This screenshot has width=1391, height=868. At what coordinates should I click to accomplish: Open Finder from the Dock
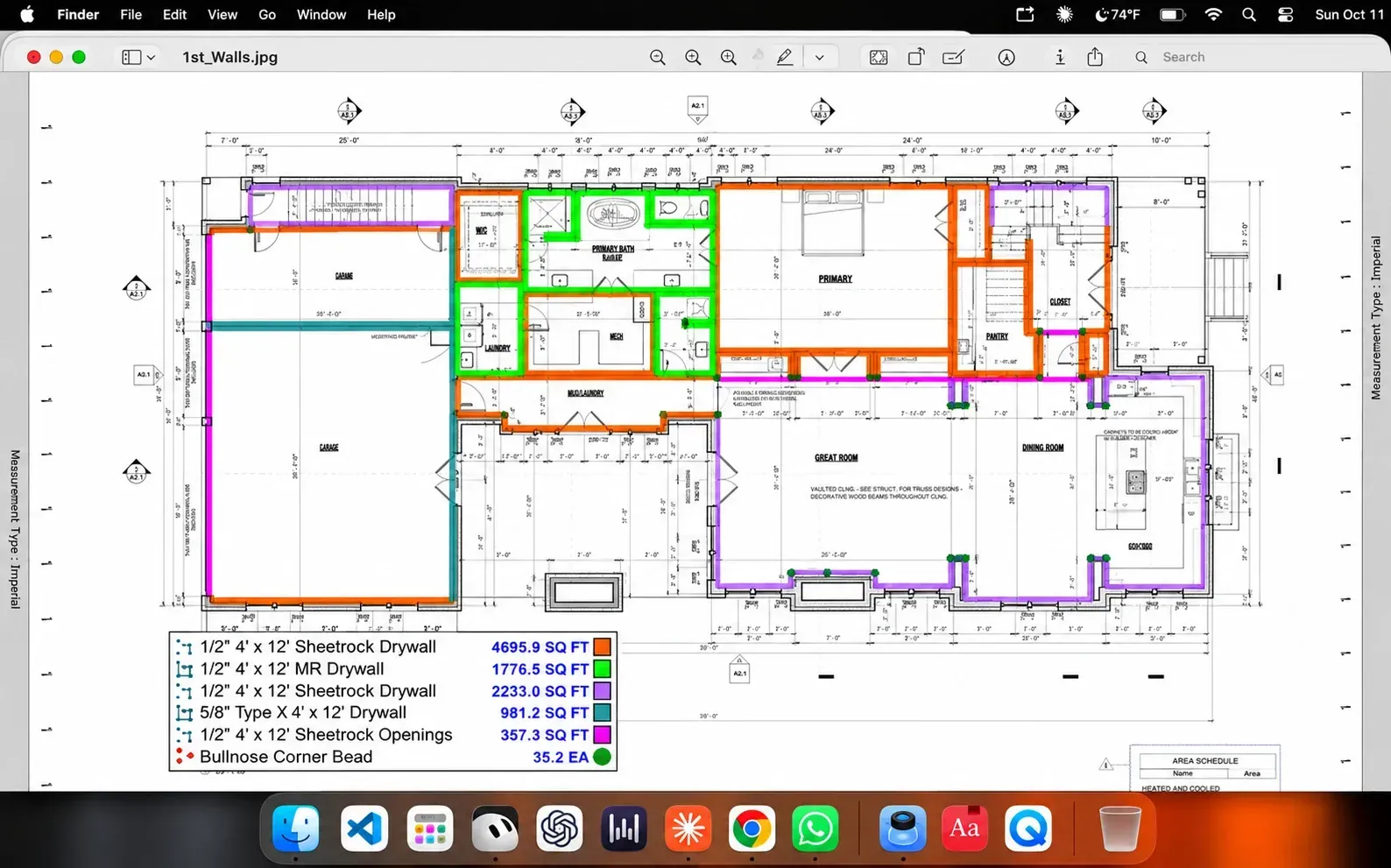pyautogui.click(x=295, y=829)
